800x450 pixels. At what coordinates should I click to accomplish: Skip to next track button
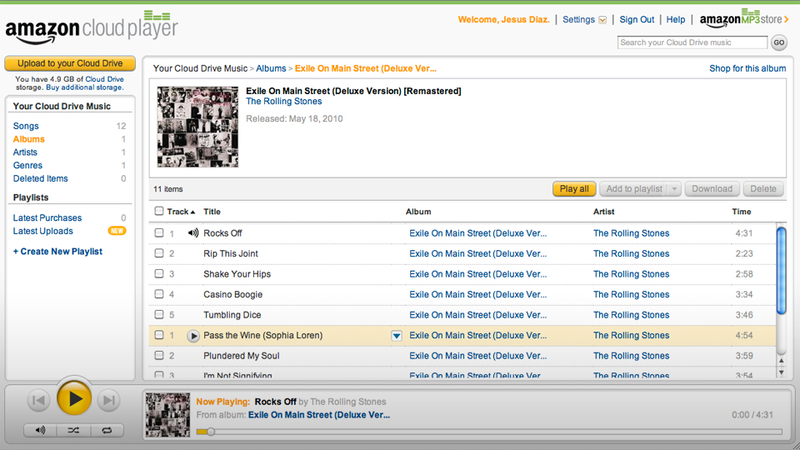[109, 400]
